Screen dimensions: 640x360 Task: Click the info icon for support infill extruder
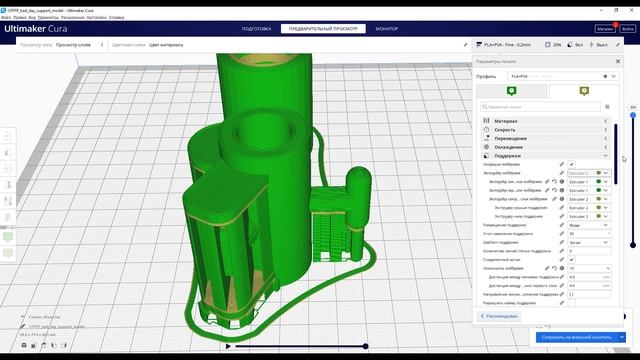[562, 182]
